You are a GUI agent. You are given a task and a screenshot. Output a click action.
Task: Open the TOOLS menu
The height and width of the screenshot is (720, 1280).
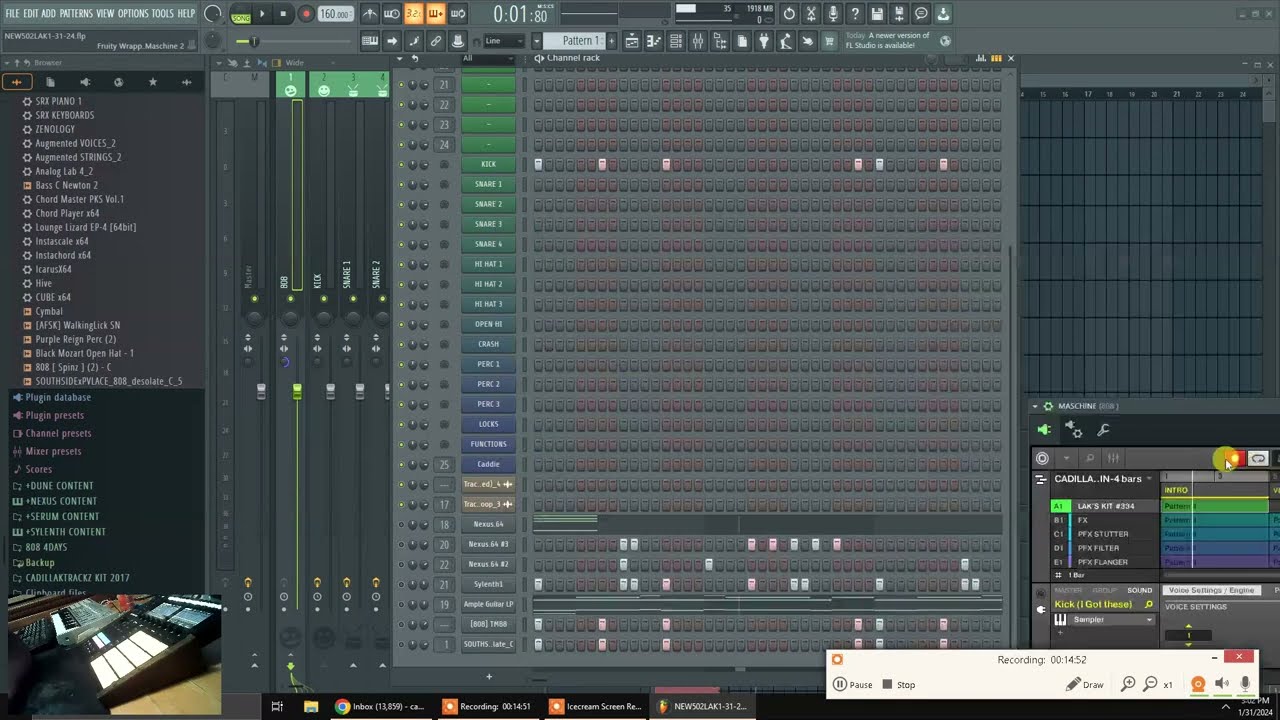(163, 13)
